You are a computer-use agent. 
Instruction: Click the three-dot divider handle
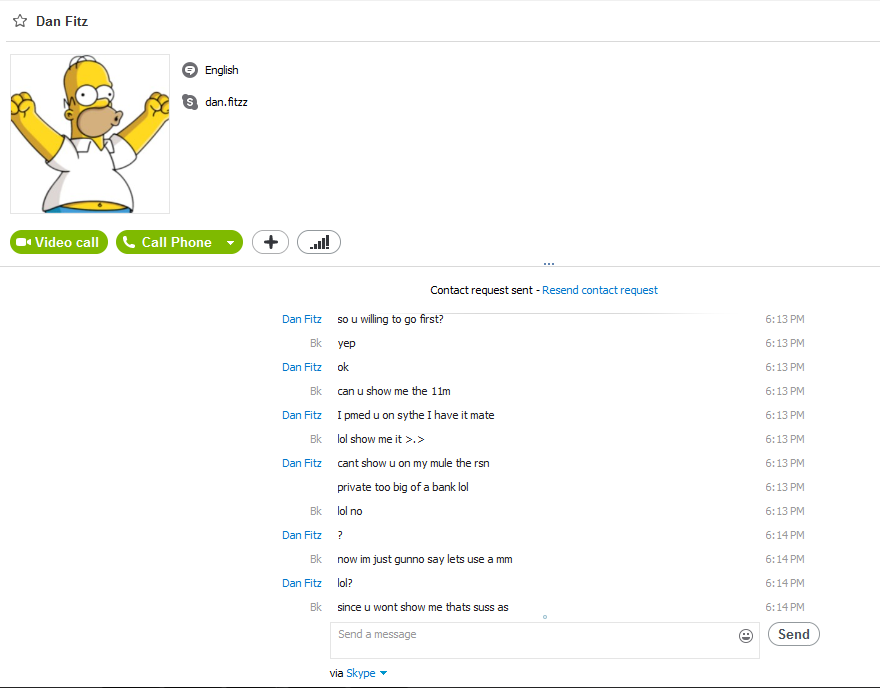549,263
